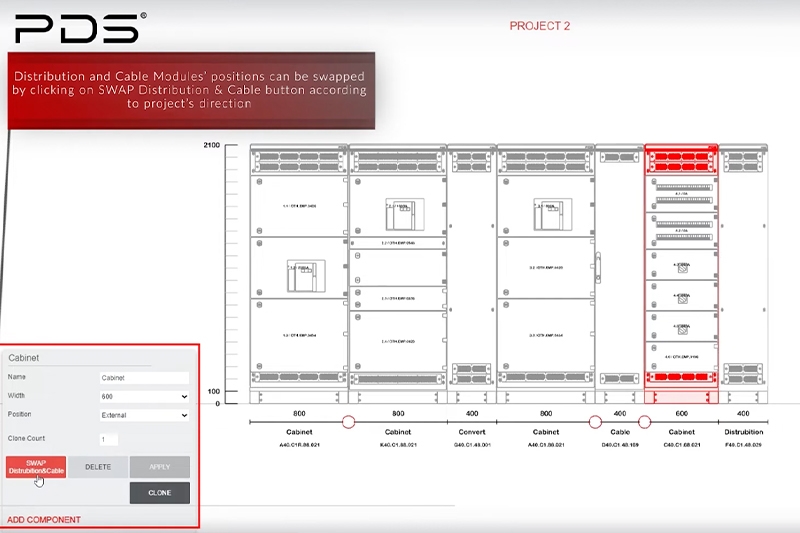
Task: Select the 400-wide Convert module
Action: click(471, 270)
